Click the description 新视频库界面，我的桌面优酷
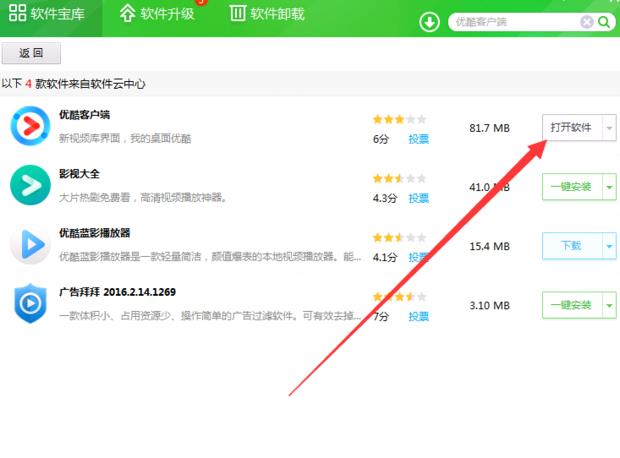The height and width of the screenshot is (458, 620). click(x=125, y=138)
